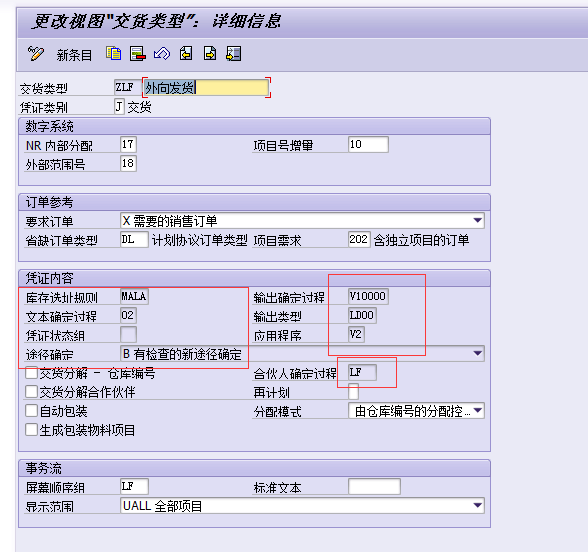Click the 事务流 section header
The height and width of the screenshot is (552, 588).
pyautogui.click(x=254, y=468)
